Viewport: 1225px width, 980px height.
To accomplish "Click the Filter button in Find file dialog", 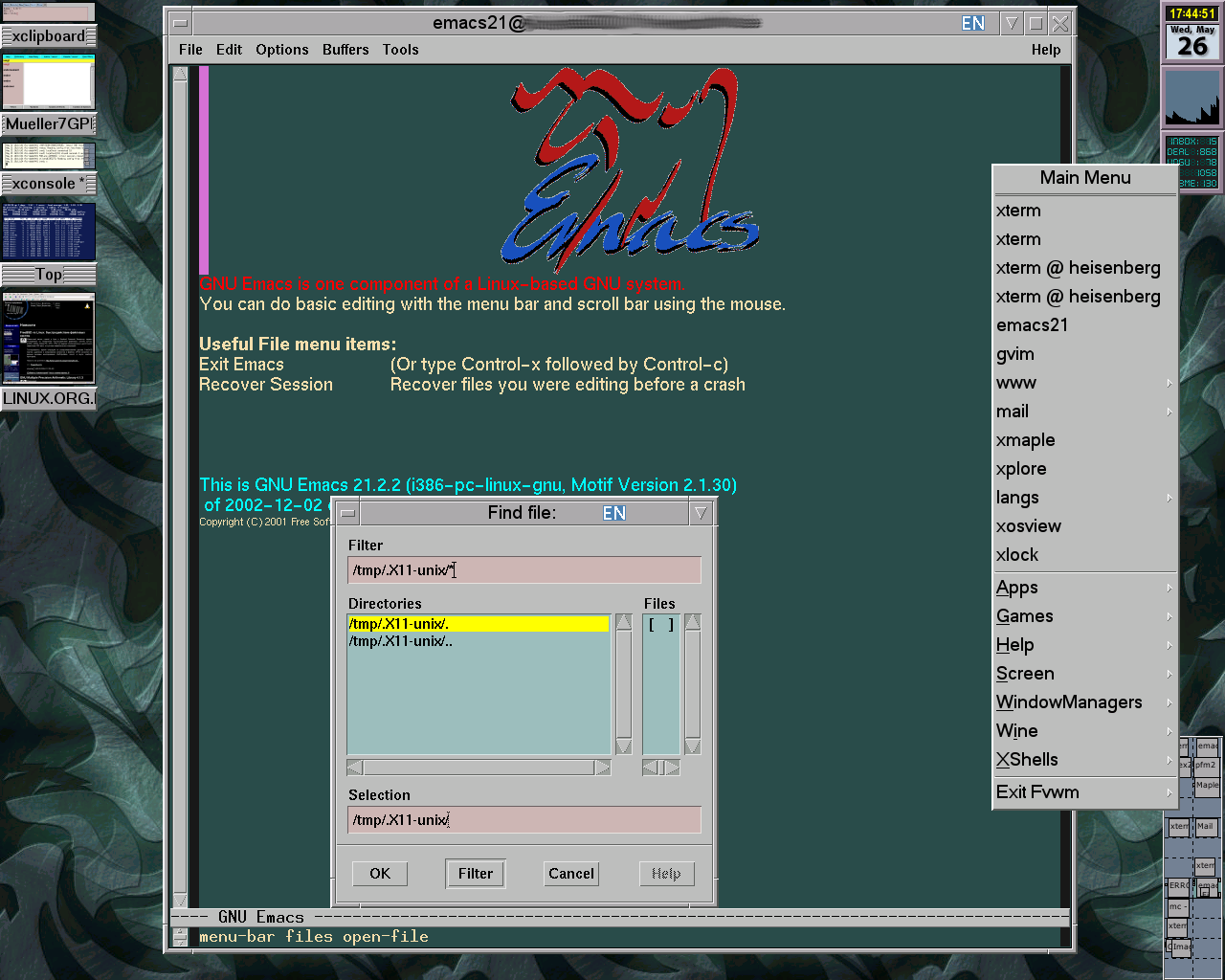I will (476, 874).
